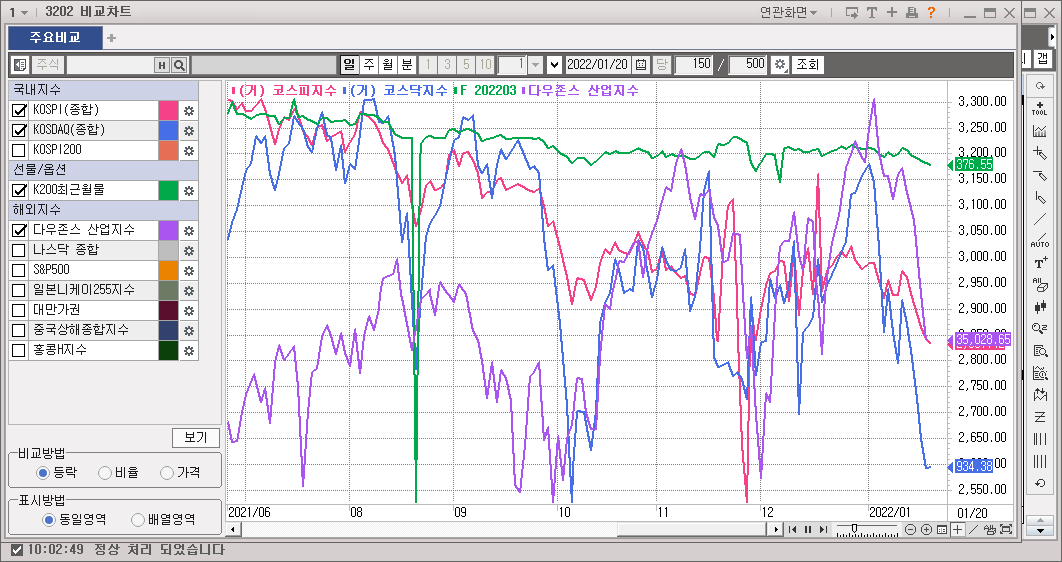The height and width of the screenshot is (562, 1062).
Task: Uncheck the 다우존스 산업지수 checkbox
Action: [19, 230]
